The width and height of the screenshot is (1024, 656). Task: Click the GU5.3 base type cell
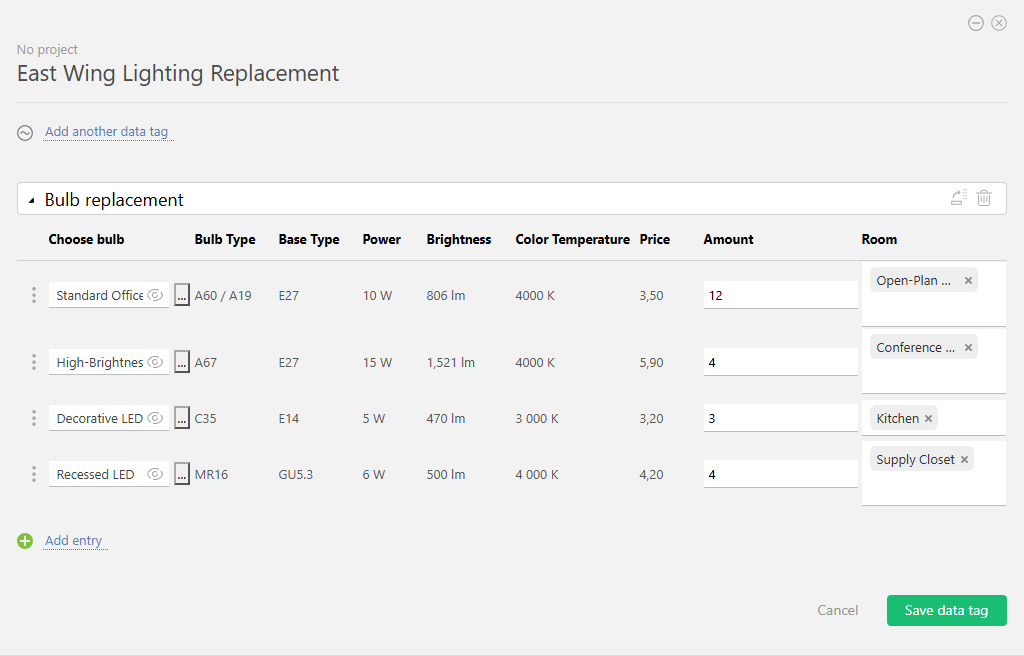[296, 474]
